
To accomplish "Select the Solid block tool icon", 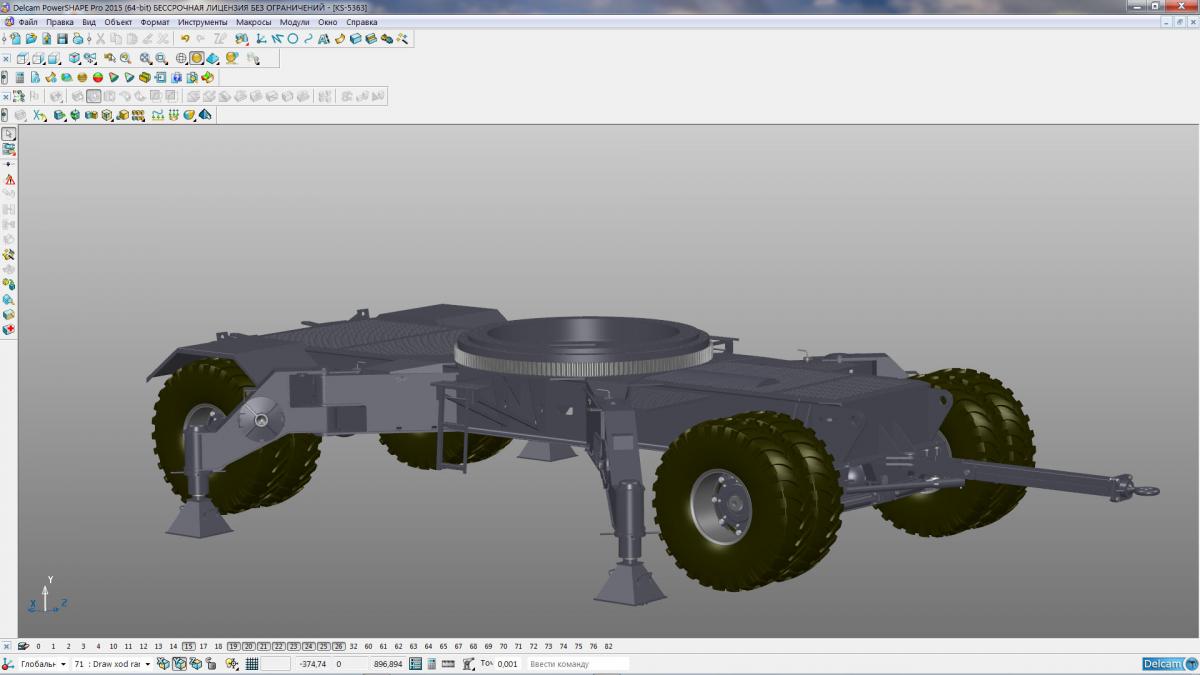I will (355, 38).
